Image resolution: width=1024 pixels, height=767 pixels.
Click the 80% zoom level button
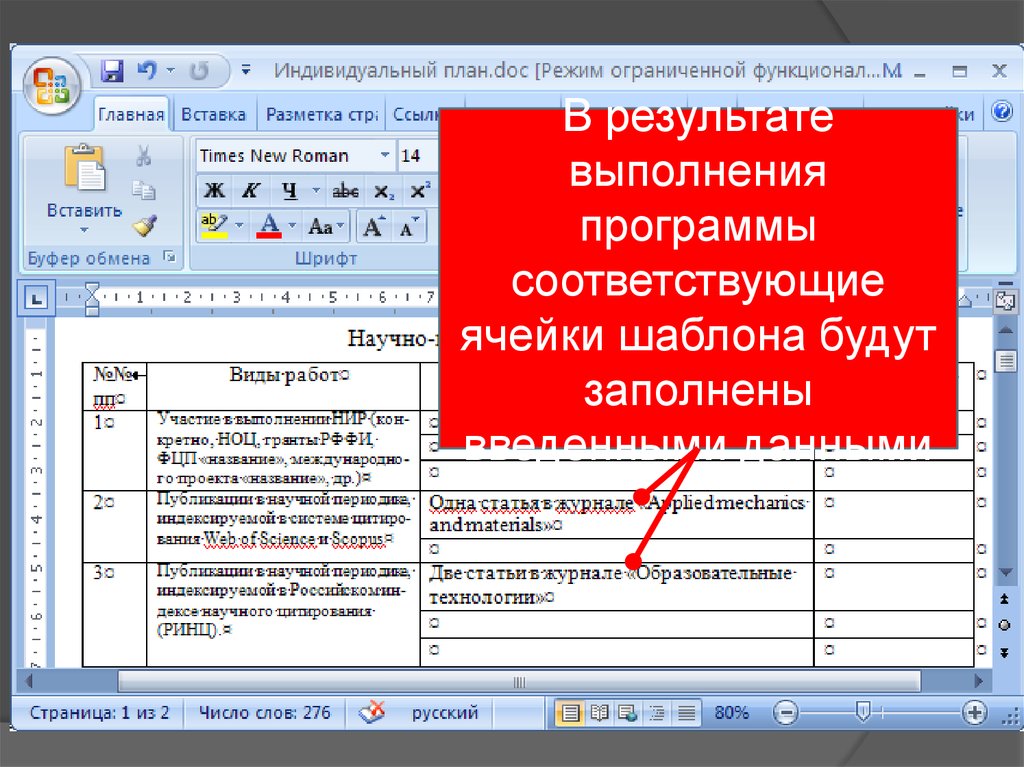732,713
